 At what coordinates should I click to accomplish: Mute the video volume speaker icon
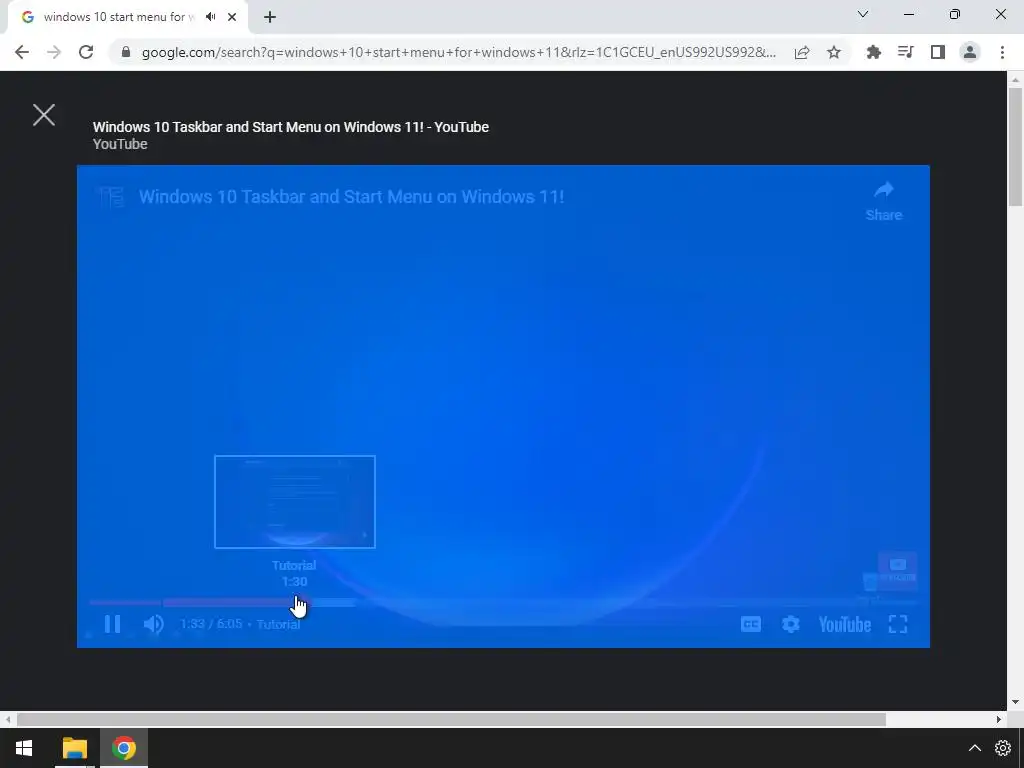pos(153,624)
